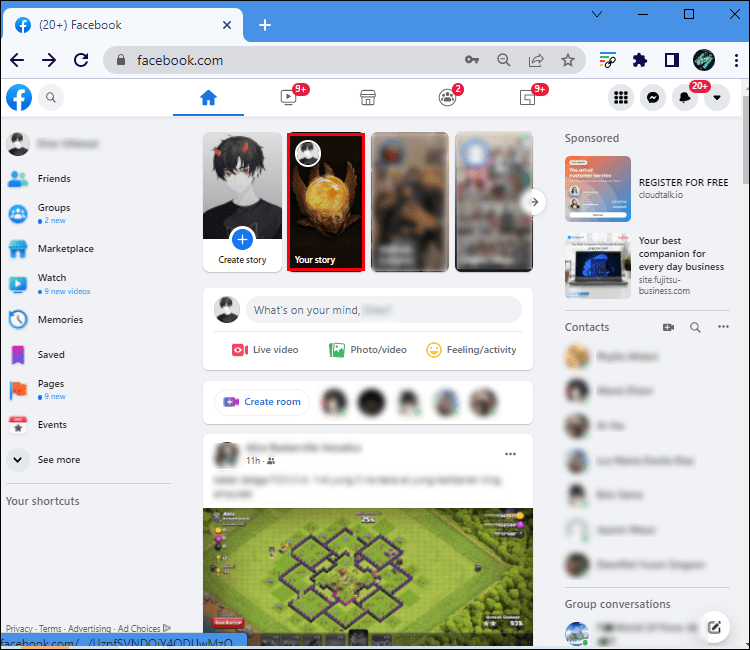This screenshot has width=750, height=650.
Task: Open post options three-dot menu
Action: [x=511, y=454]
